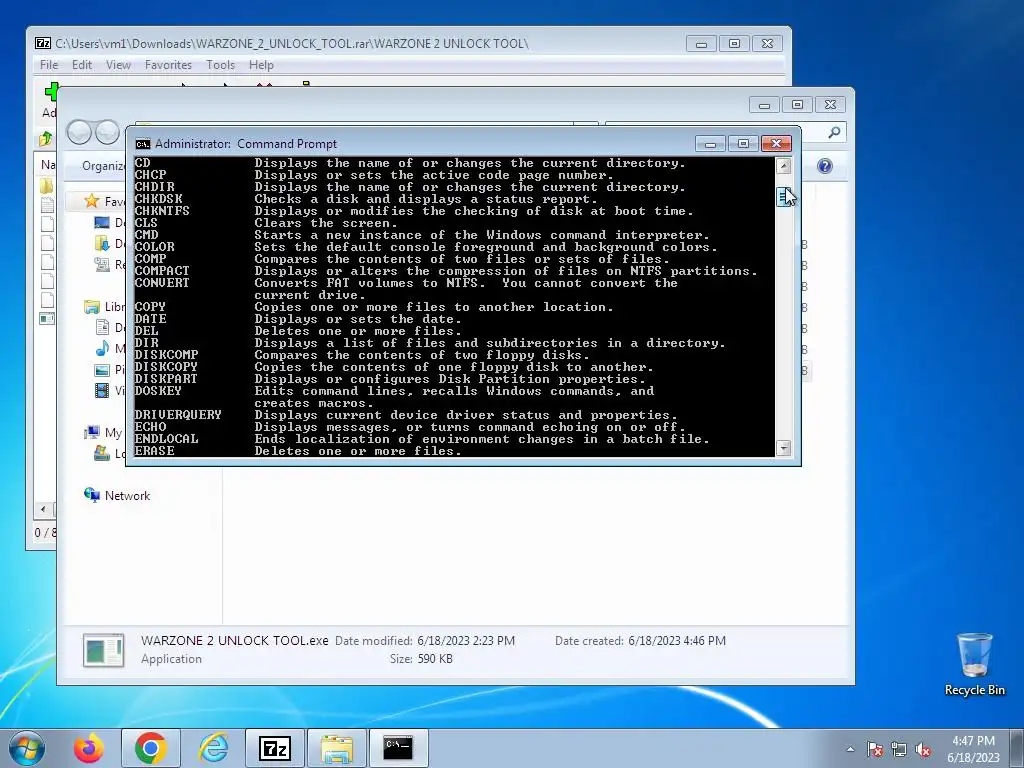Screen dimensions: 1024x768
Task: Click the Favorites star icon in Explorer
Action: click(92, 201)
